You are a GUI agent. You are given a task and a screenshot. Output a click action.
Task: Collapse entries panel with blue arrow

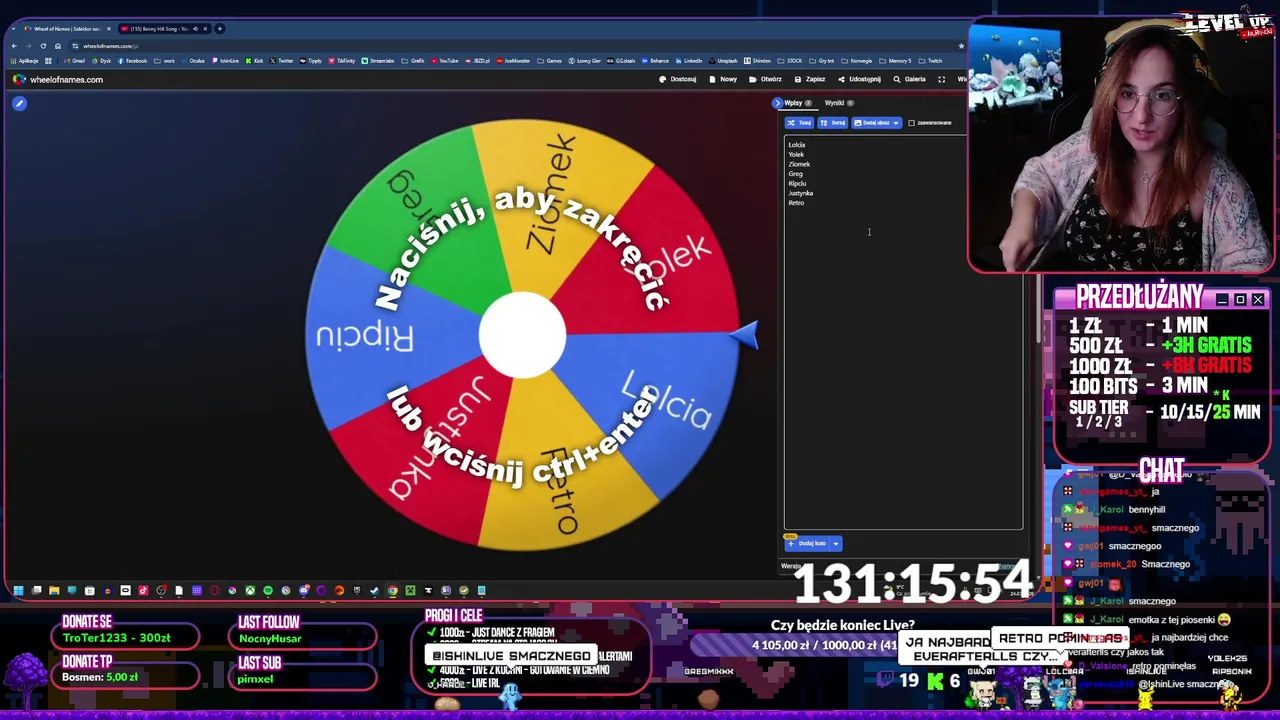[777, 103]
